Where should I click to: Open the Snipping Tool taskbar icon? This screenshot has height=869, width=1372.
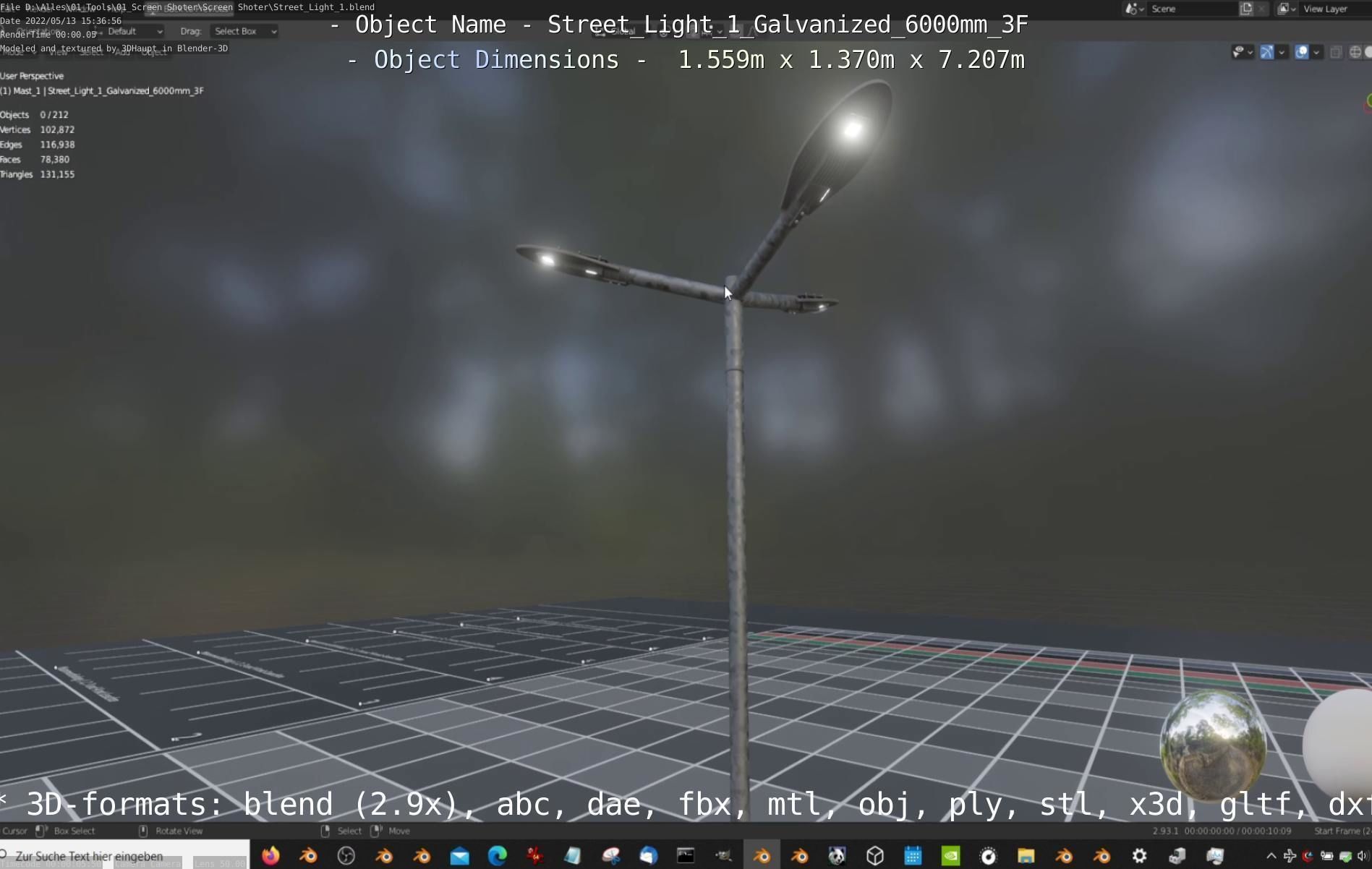coord(610,856)
